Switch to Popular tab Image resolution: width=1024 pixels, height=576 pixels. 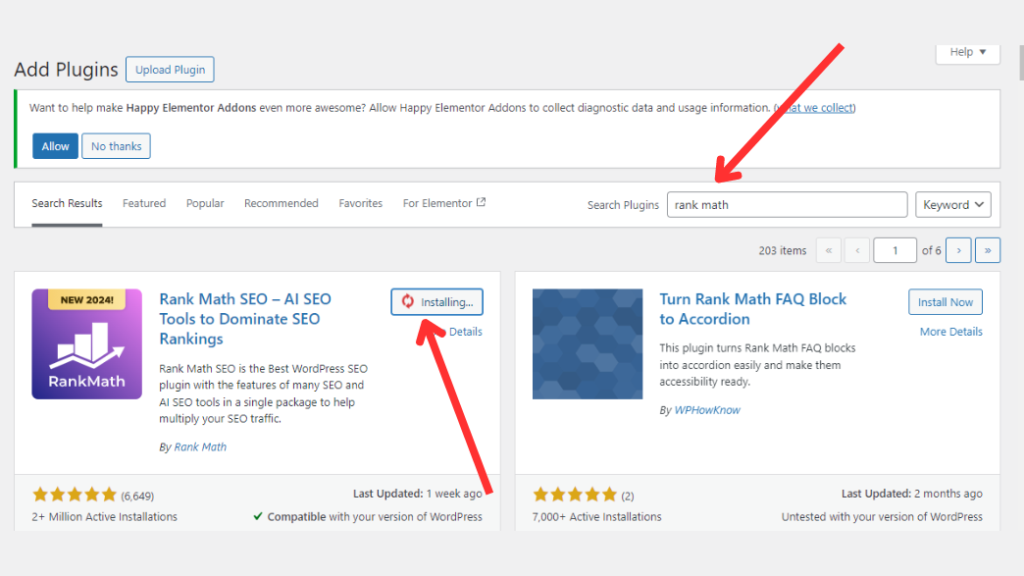[x=205, y=203]
